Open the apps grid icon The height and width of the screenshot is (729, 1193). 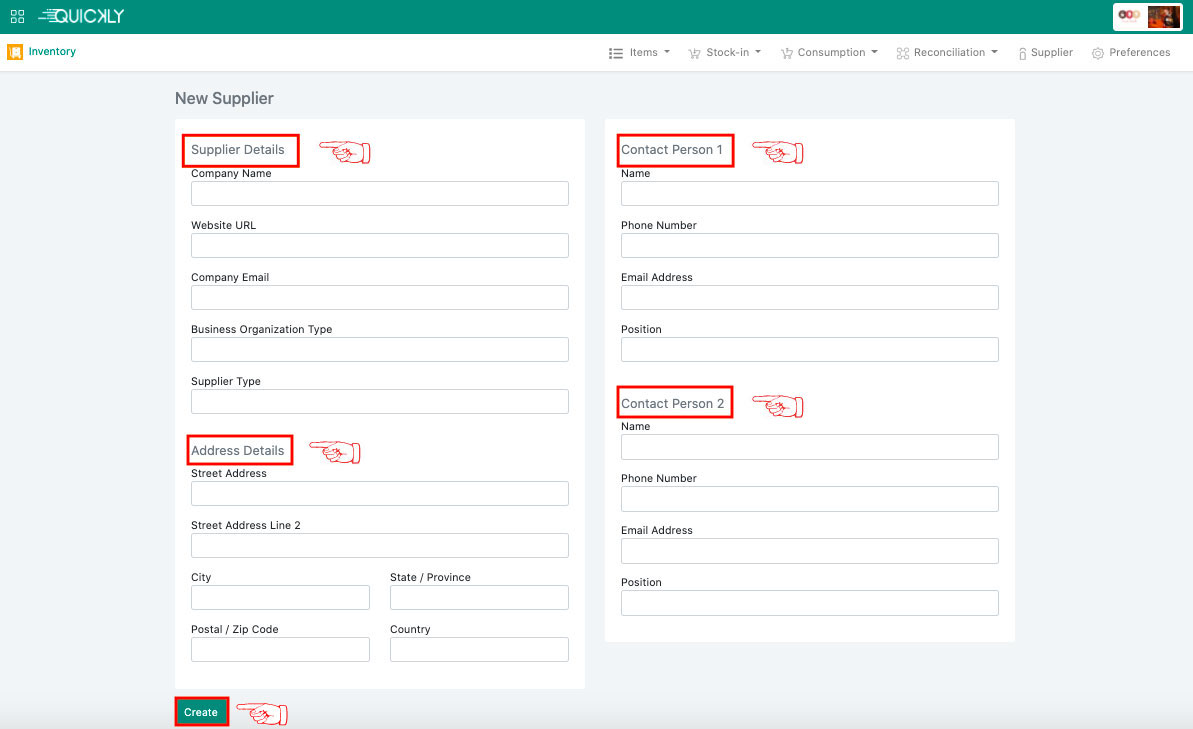coord(17,16)
